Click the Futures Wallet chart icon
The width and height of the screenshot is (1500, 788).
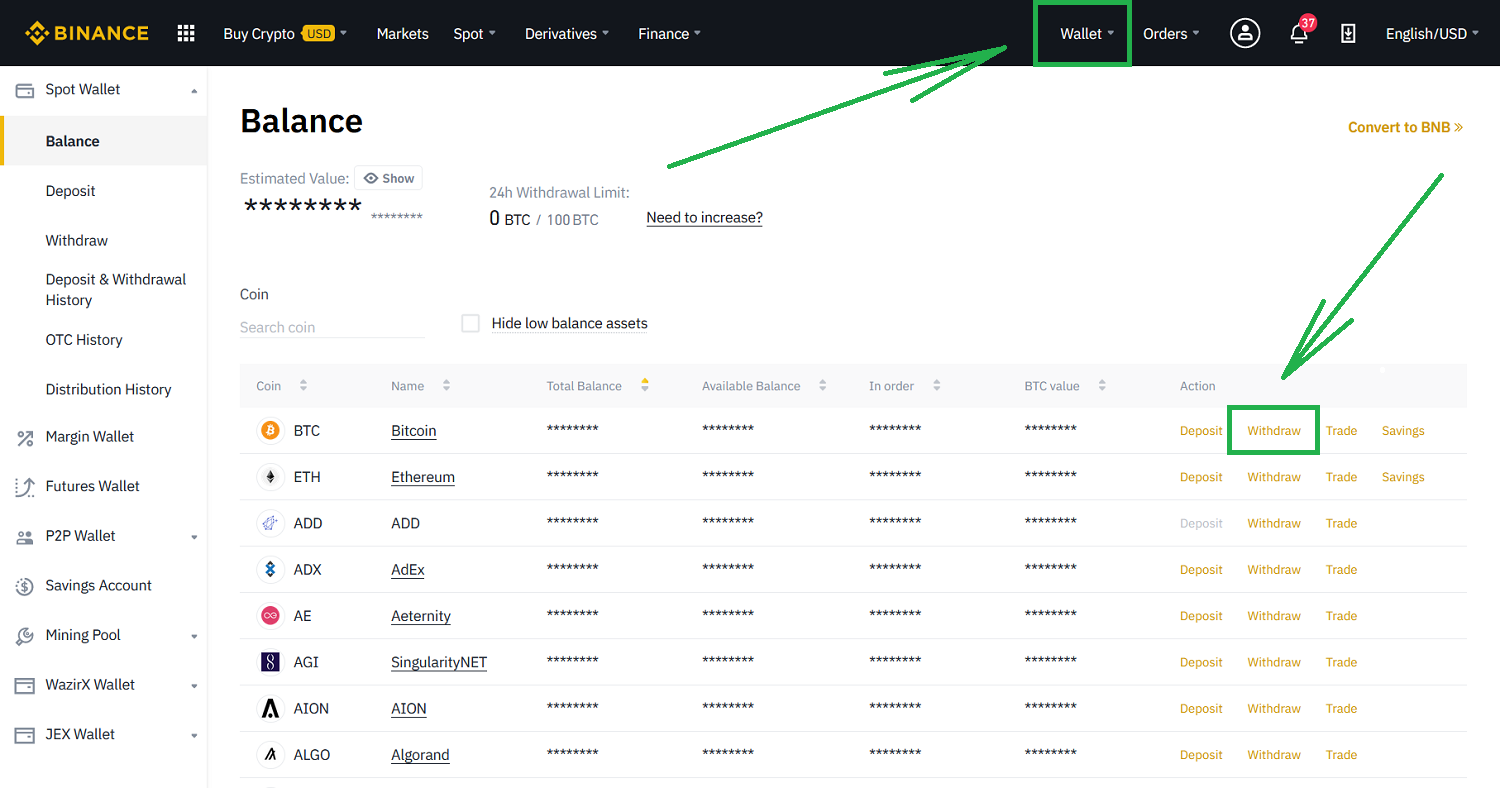click(25, 487)
